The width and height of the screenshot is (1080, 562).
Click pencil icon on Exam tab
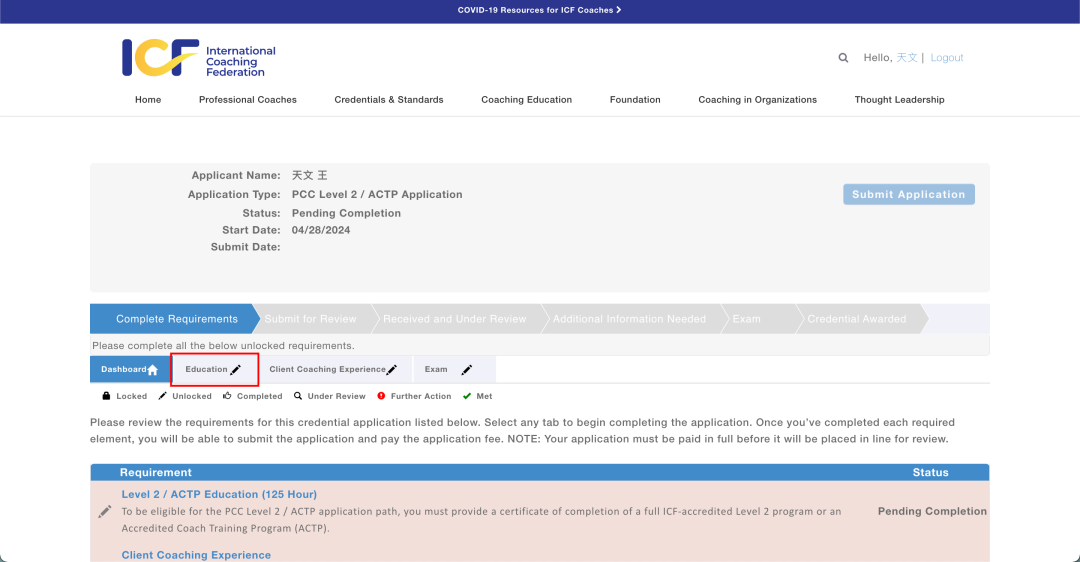click(x=466, y=370)
